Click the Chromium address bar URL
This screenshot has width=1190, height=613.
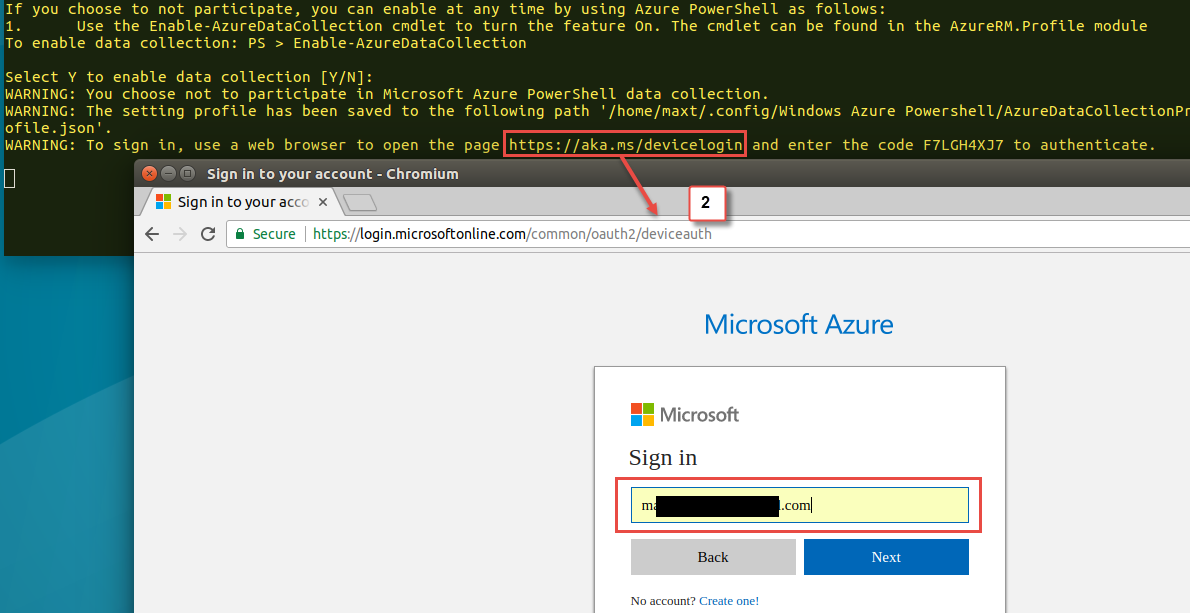(512, 234)
